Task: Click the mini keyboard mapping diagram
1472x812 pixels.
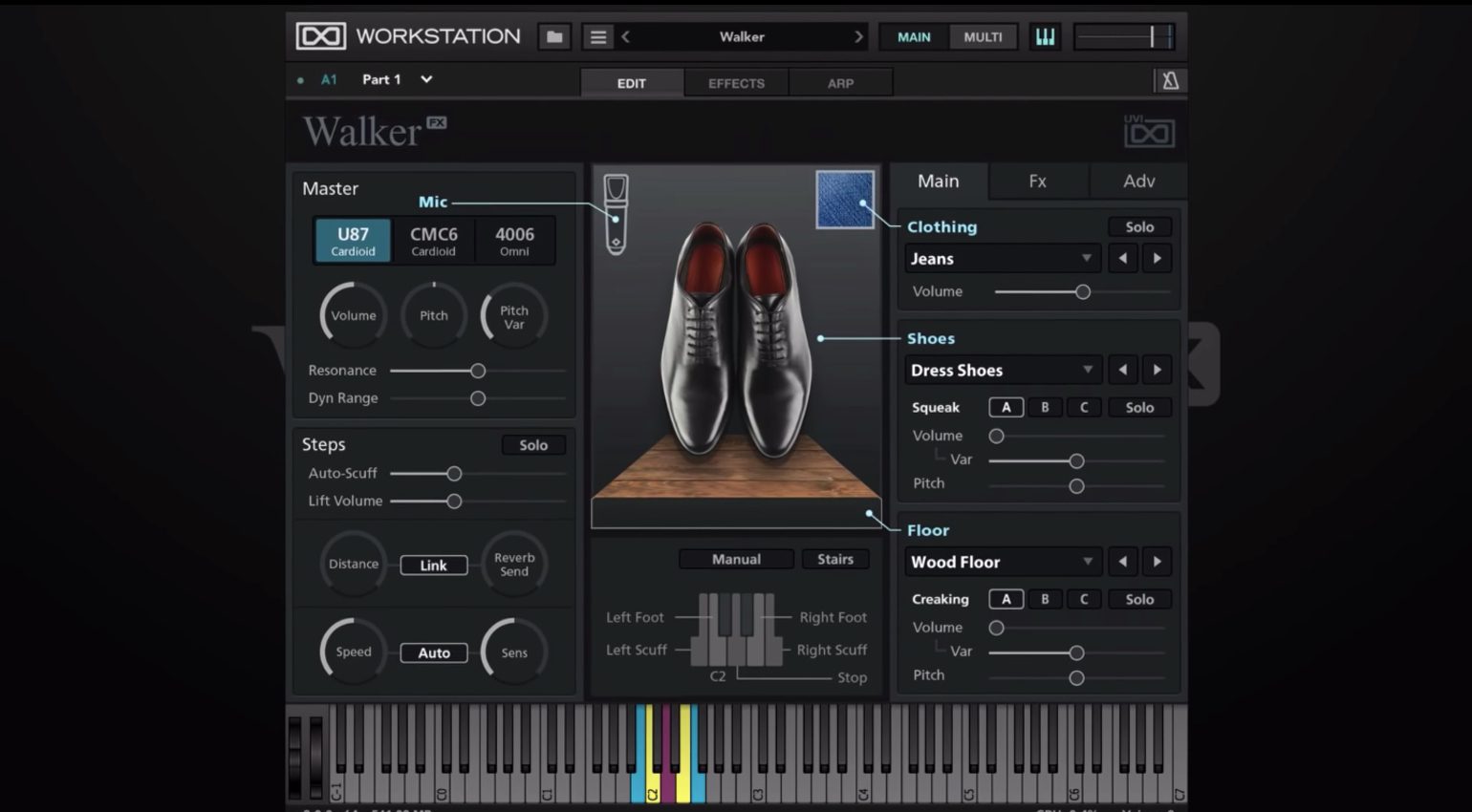Action: tap(737, 629)
